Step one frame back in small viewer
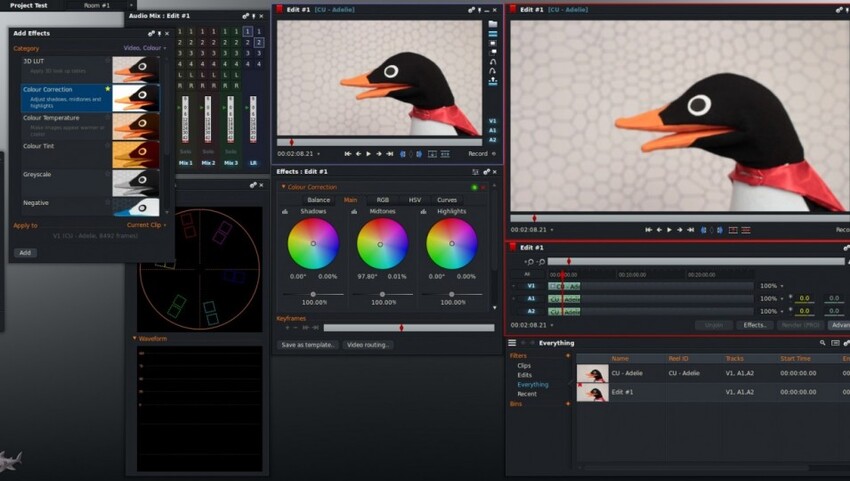This screenshot has width=850, height=481. click(x=358, y=154)
